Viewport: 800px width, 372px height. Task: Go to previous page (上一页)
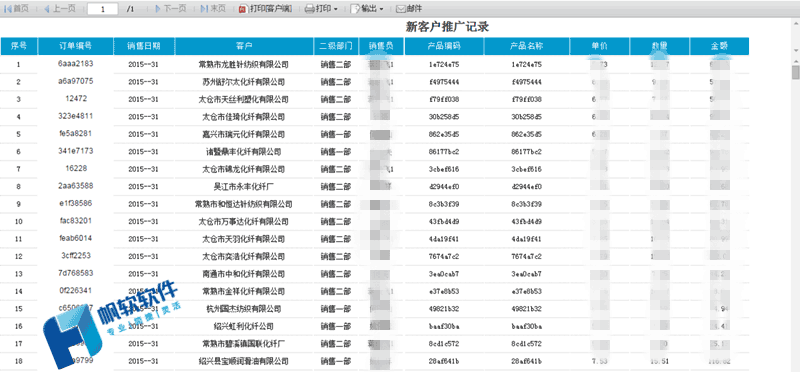click(59, 9)
